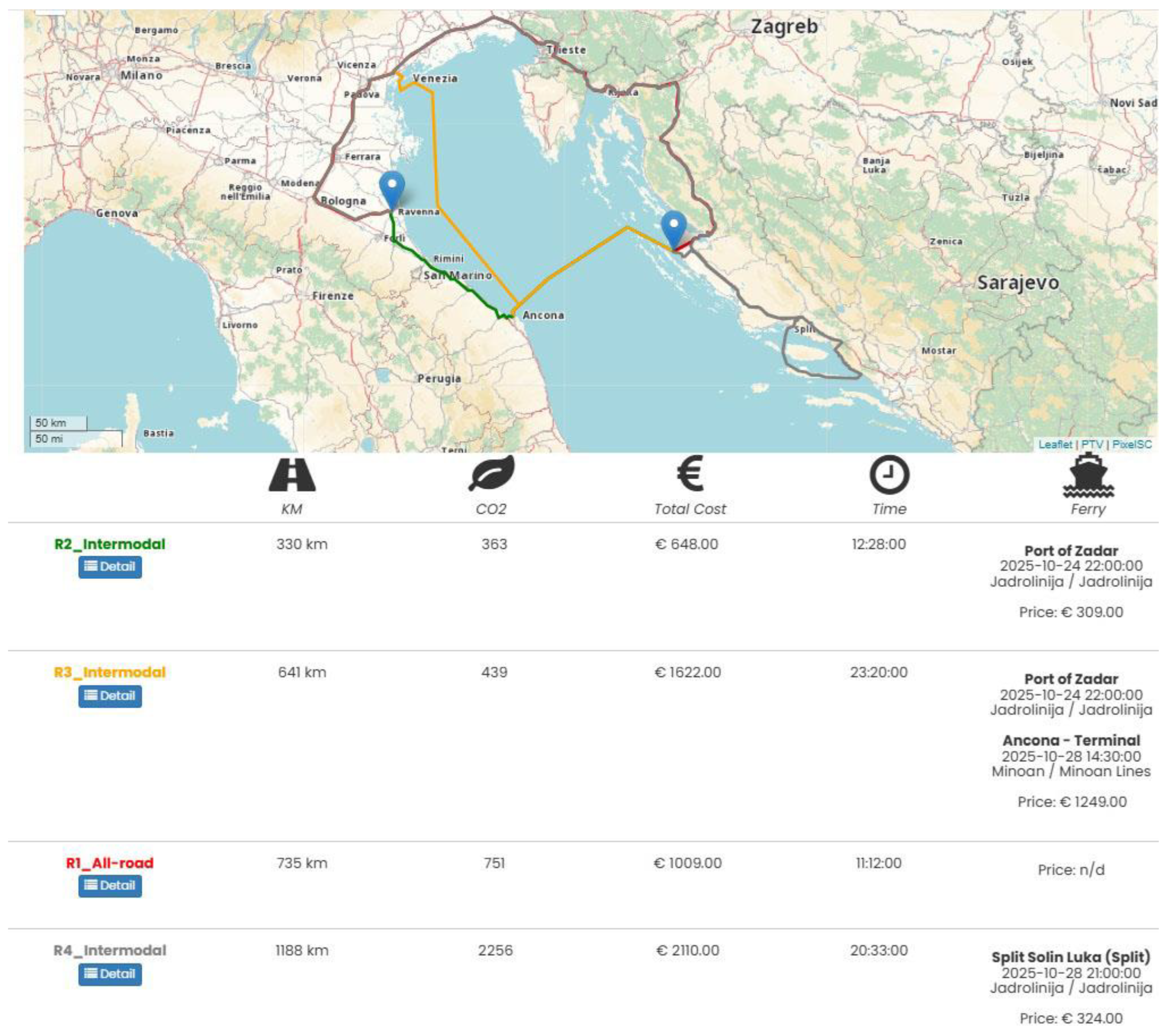Click the CO2 leaf icon
The height and width of the screenshot is (1036, 1167).
click(x=492, y=473)
